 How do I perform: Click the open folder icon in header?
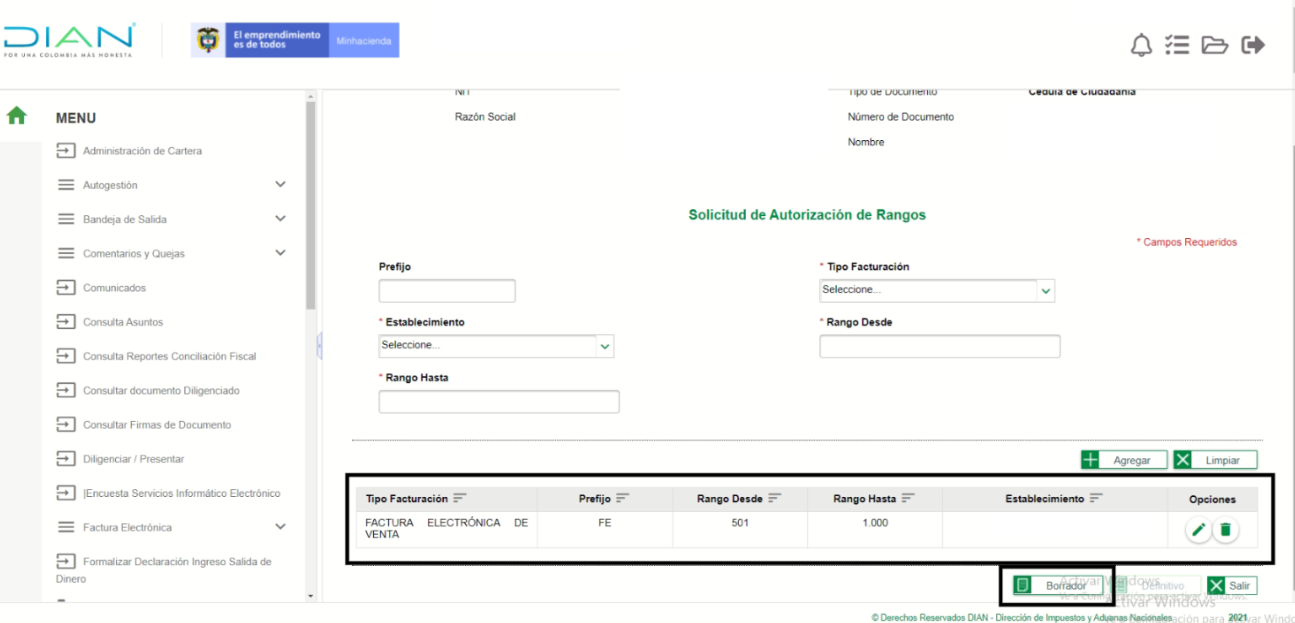(1214, 45)
